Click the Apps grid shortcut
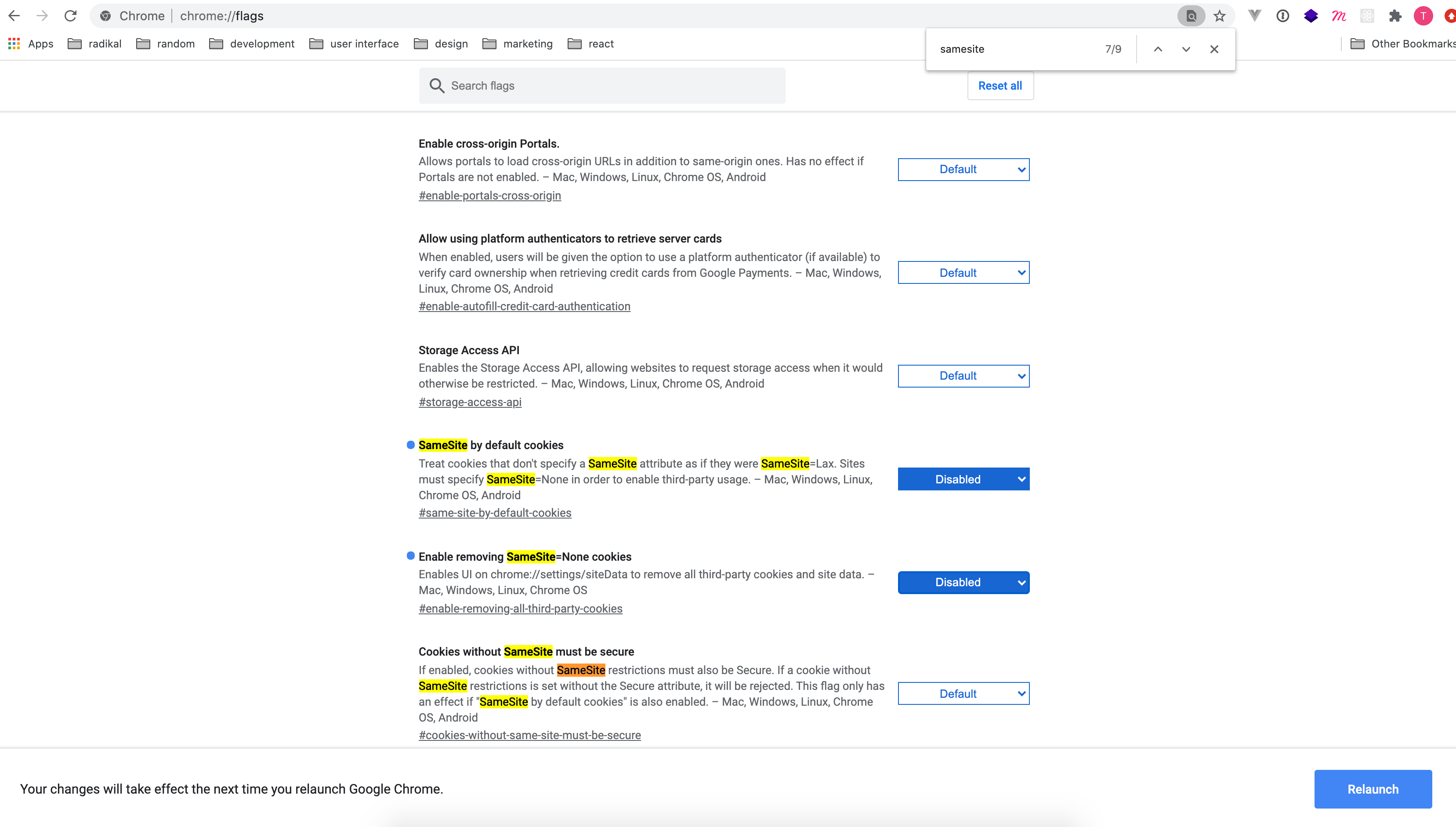1456x827 pixels. [x=31, y=44]
